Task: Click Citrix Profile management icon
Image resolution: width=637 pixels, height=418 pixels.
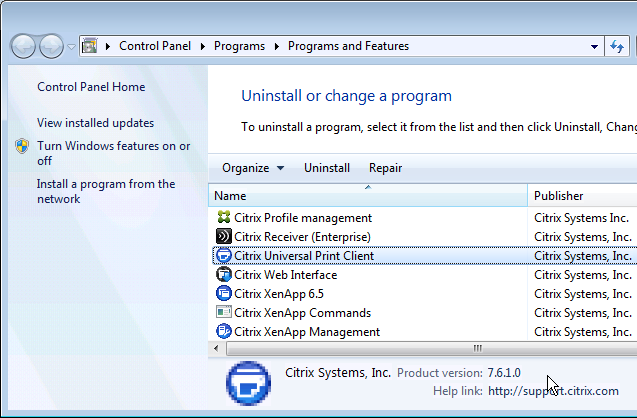Action: [223, 217]
